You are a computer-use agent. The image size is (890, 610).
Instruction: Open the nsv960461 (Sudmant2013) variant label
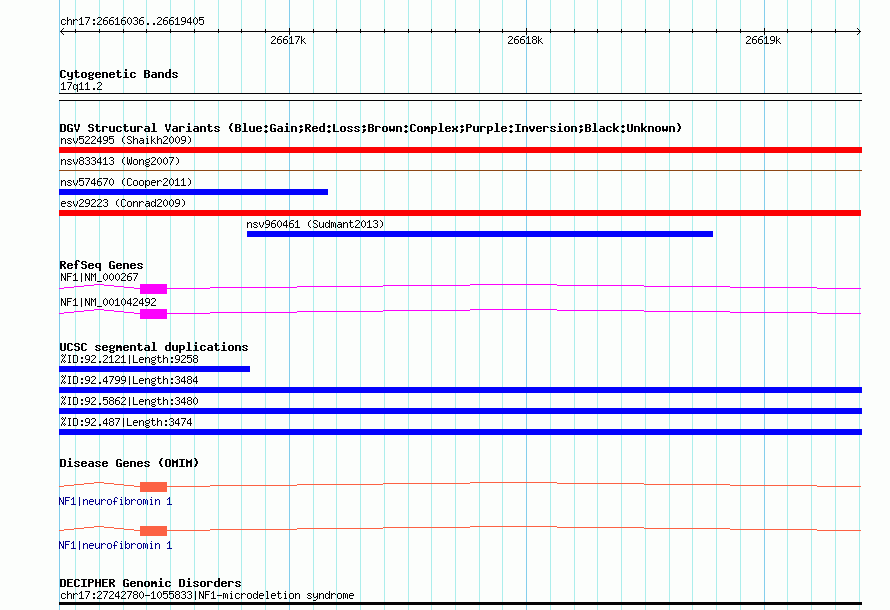[315, 224]
